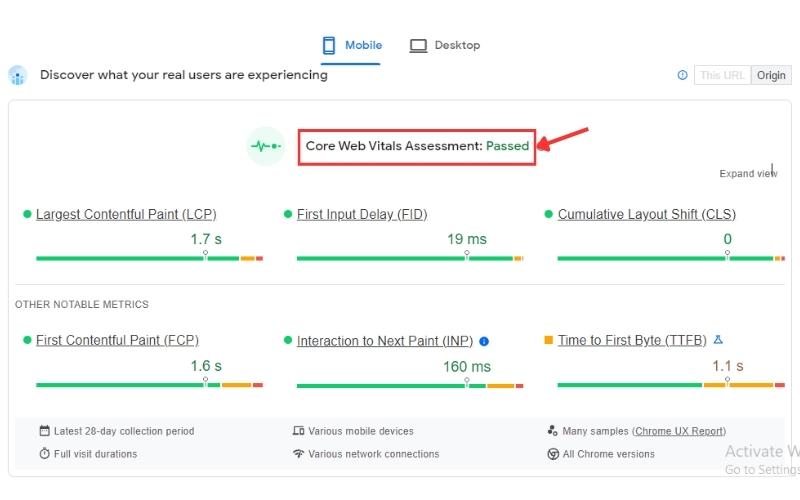Switch to Origin data view

pos(771,75)
